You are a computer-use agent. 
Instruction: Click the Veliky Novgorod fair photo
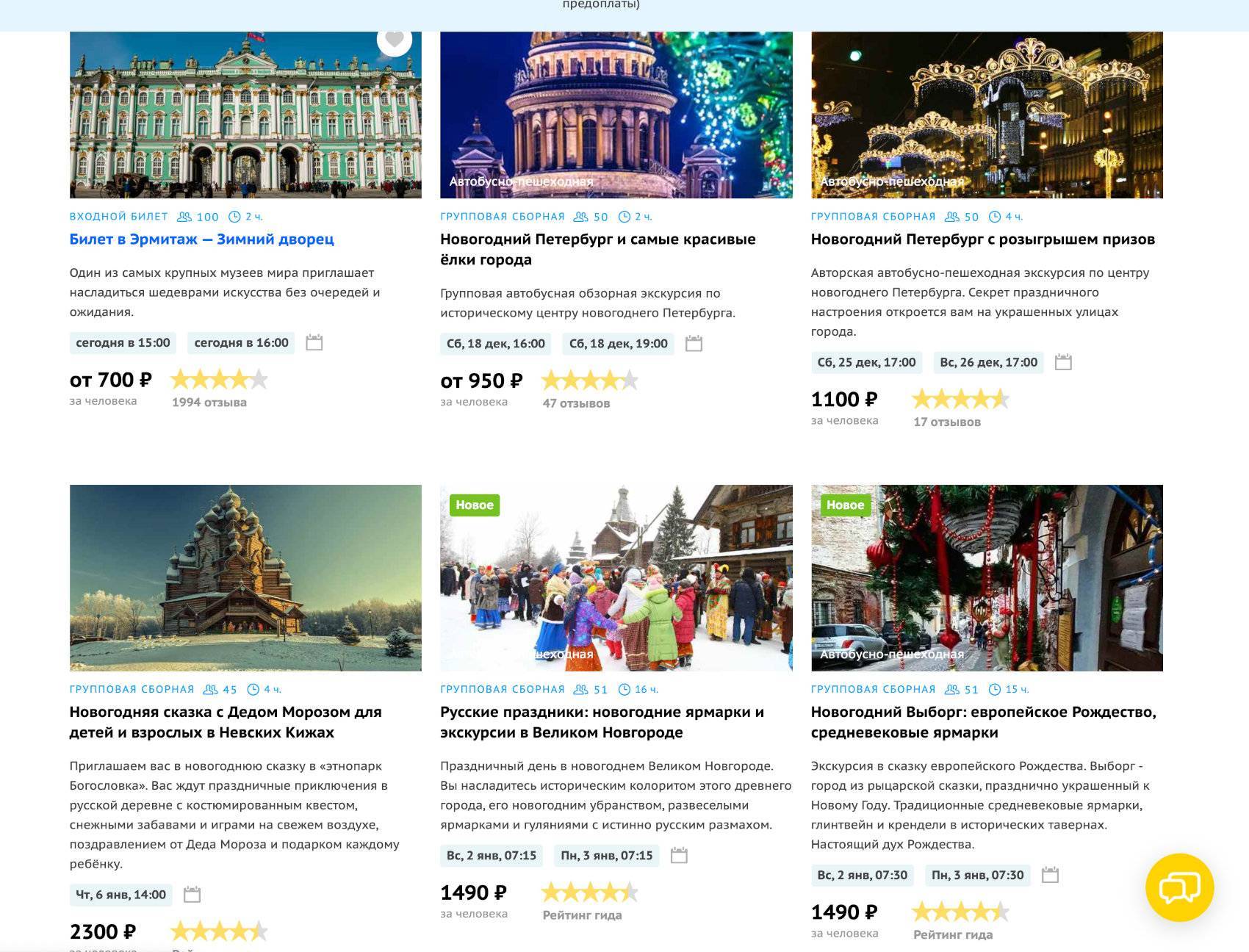[x=616, y=577]
